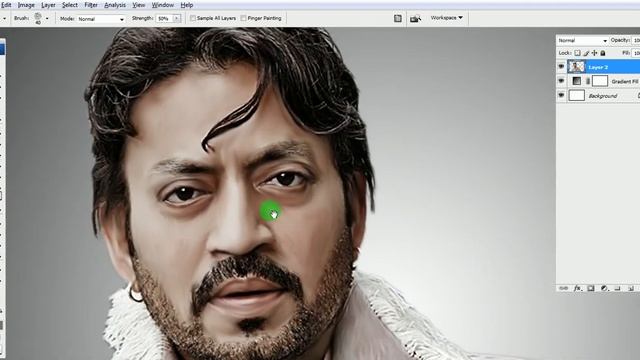The height and width of the screenshot is (360, 640).
Task: Open the smudge Mode dropdown
Action: [x=101, y=19]
